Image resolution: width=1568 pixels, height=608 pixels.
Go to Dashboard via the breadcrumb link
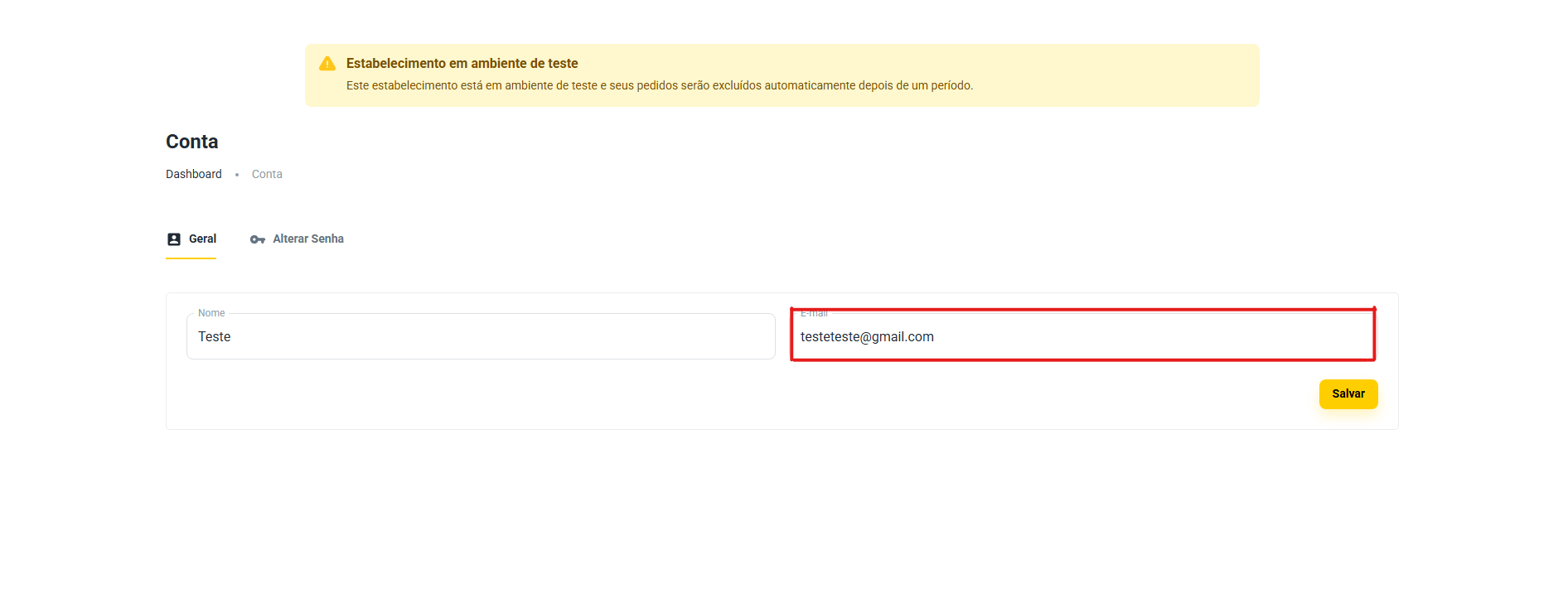[194, 174]
